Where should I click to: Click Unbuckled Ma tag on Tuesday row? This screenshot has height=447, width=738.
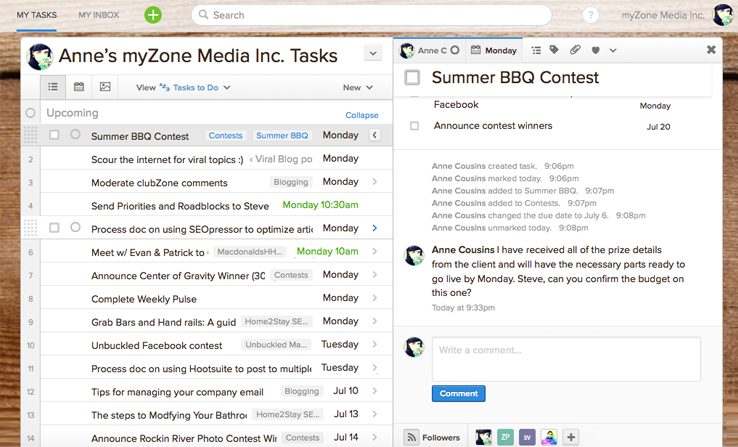click(x=276, y=344)
